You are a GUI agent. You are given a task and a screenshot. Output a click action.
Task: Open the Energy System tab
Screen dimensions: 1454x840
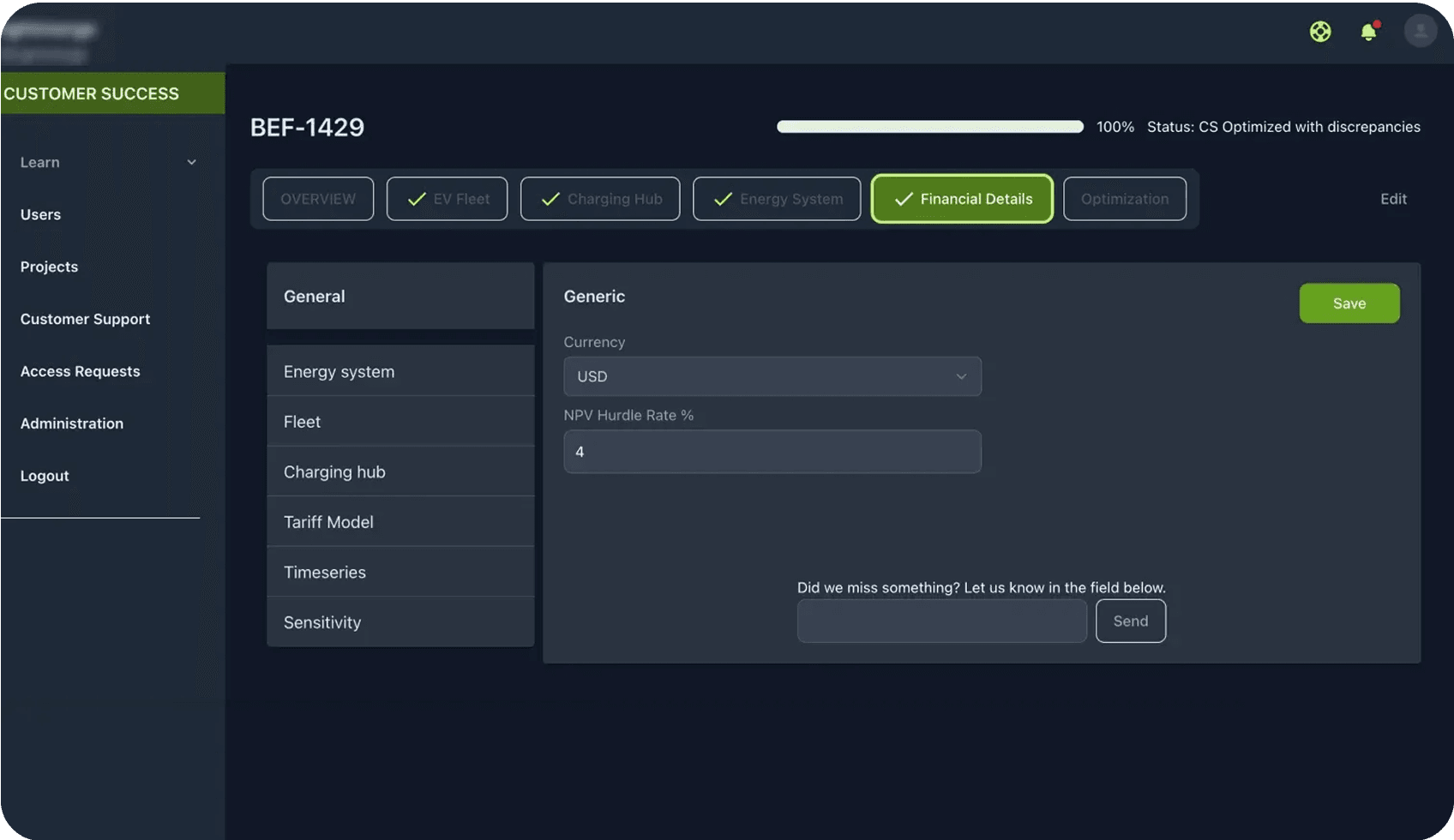tap(776, 199)
